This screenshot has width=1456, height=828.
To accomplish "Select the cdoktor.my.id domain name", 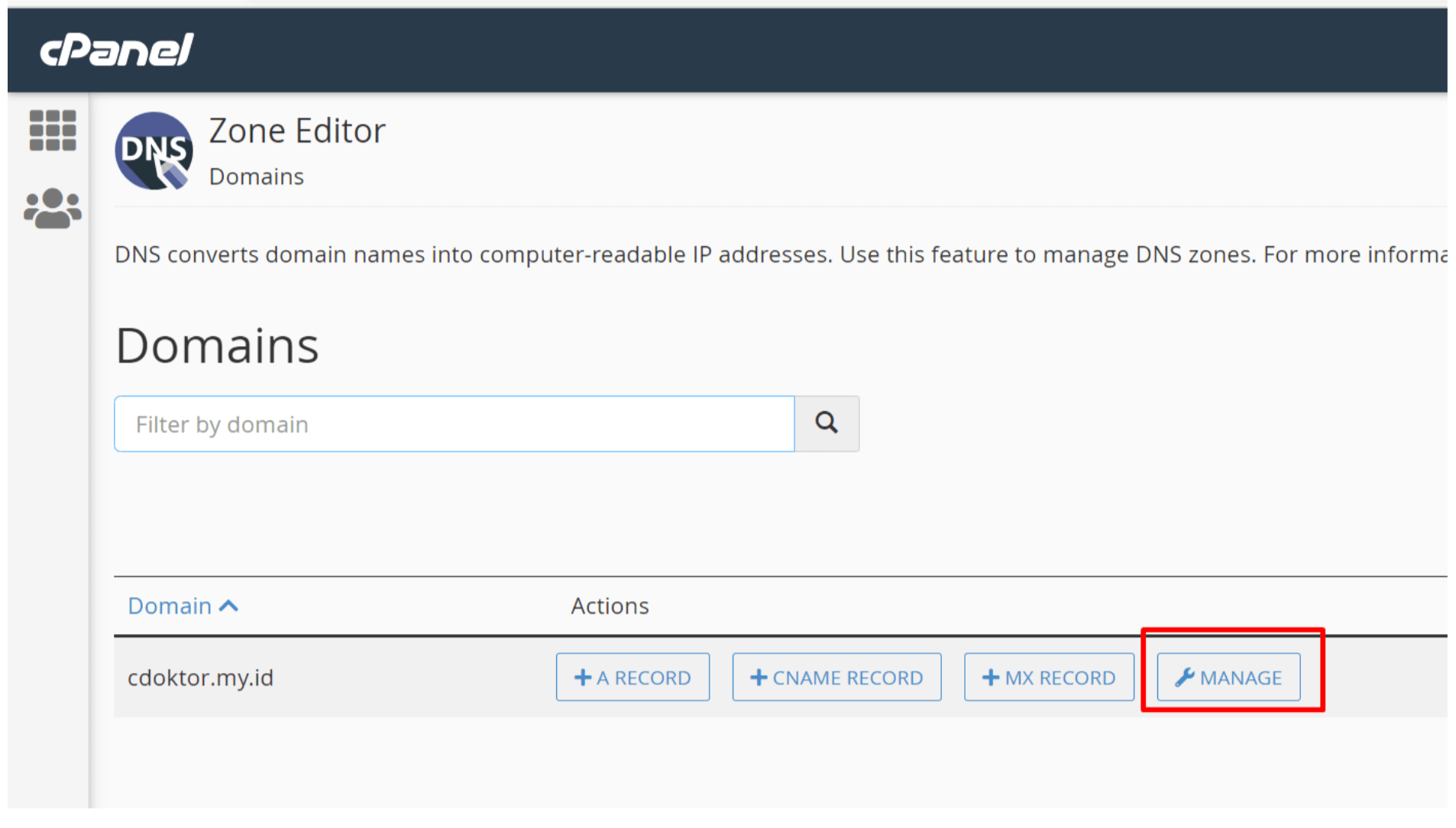I will pyautogui.click(x=200, y=678).
